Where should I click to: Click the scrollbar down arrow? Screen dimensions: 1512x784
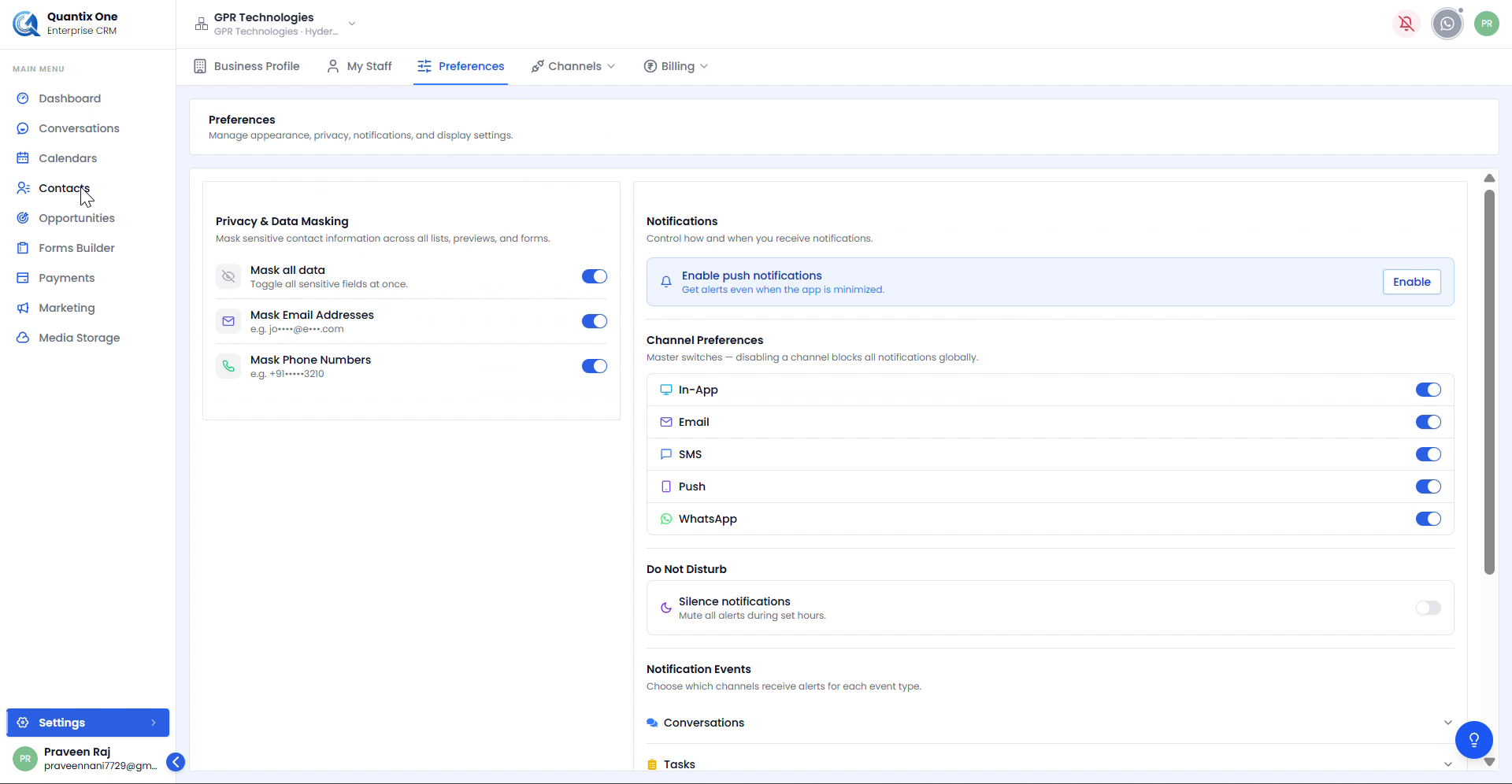pyautogui.click(x=1489, y=761)
